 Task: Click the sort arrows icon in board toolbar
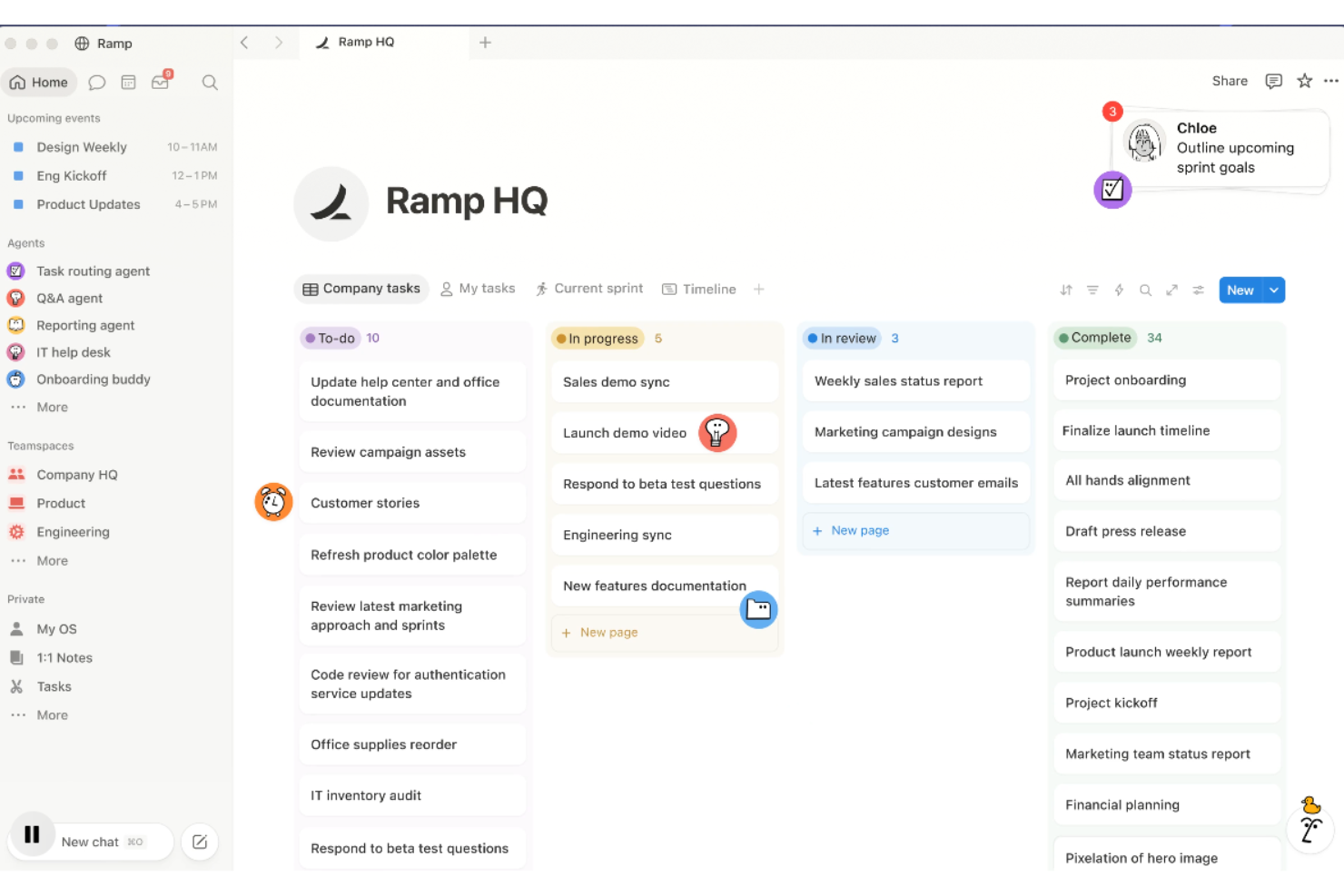[1066, 290]
